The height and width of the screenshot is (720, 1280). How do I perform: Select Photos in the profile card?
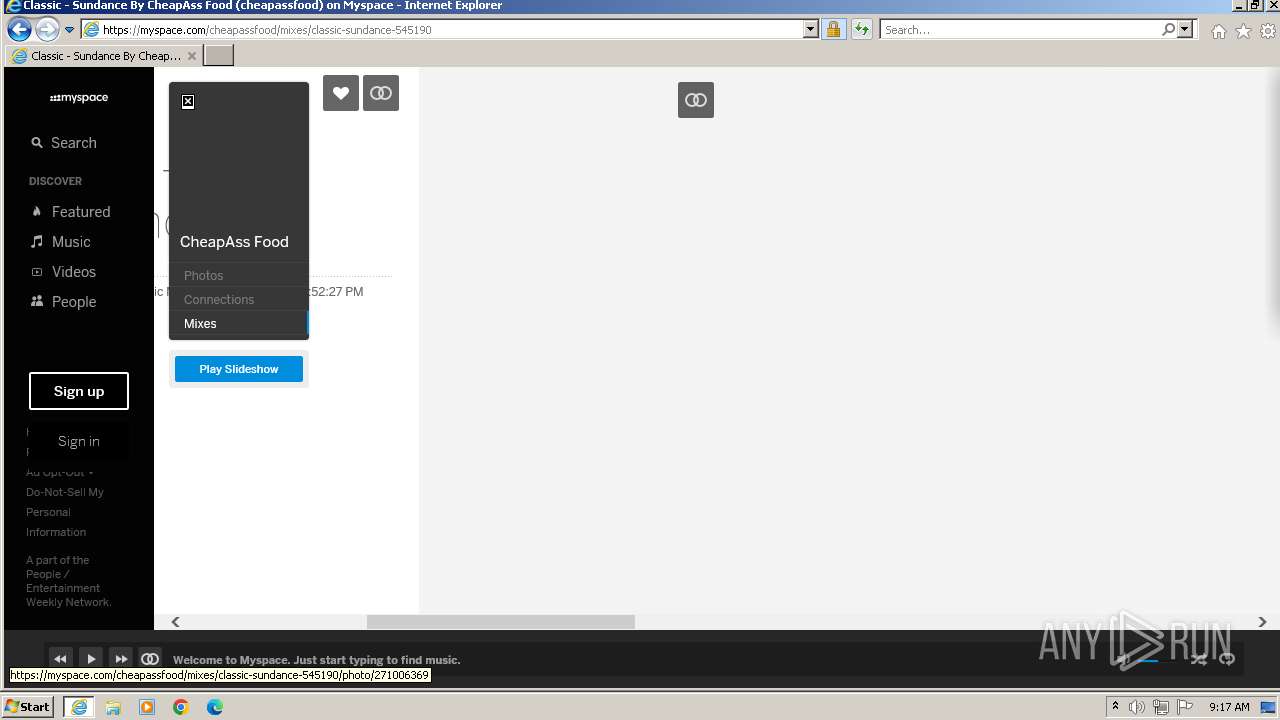point(203,275)
